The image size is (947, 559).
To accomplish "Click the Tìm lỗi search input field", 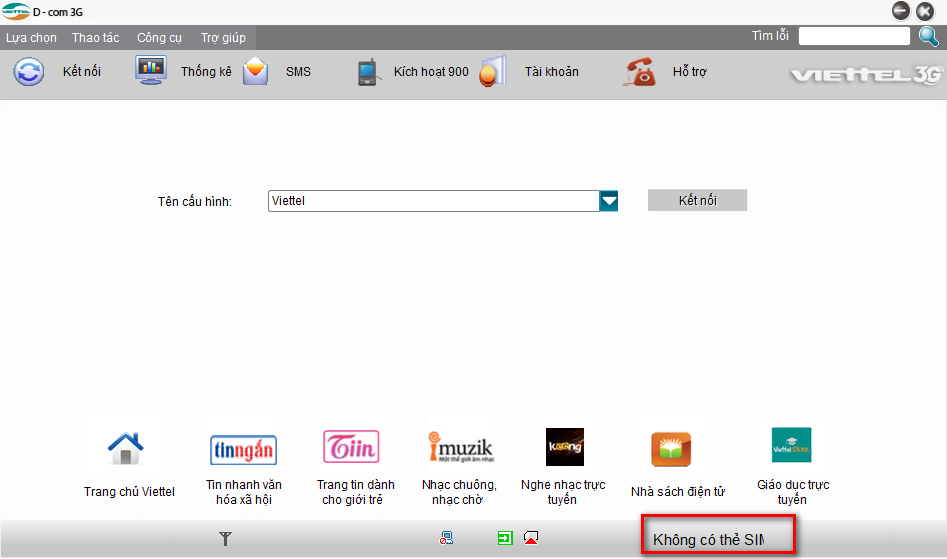I will pyautogui.click(x=854, y=36).
